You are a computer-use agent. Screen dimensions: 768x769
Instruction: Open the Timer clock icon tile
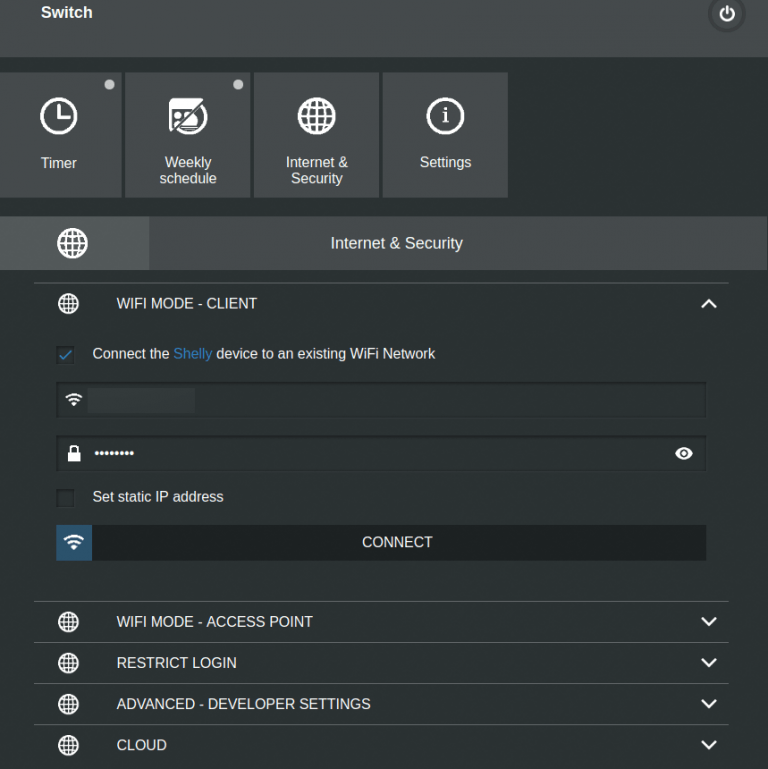(59, 117)
